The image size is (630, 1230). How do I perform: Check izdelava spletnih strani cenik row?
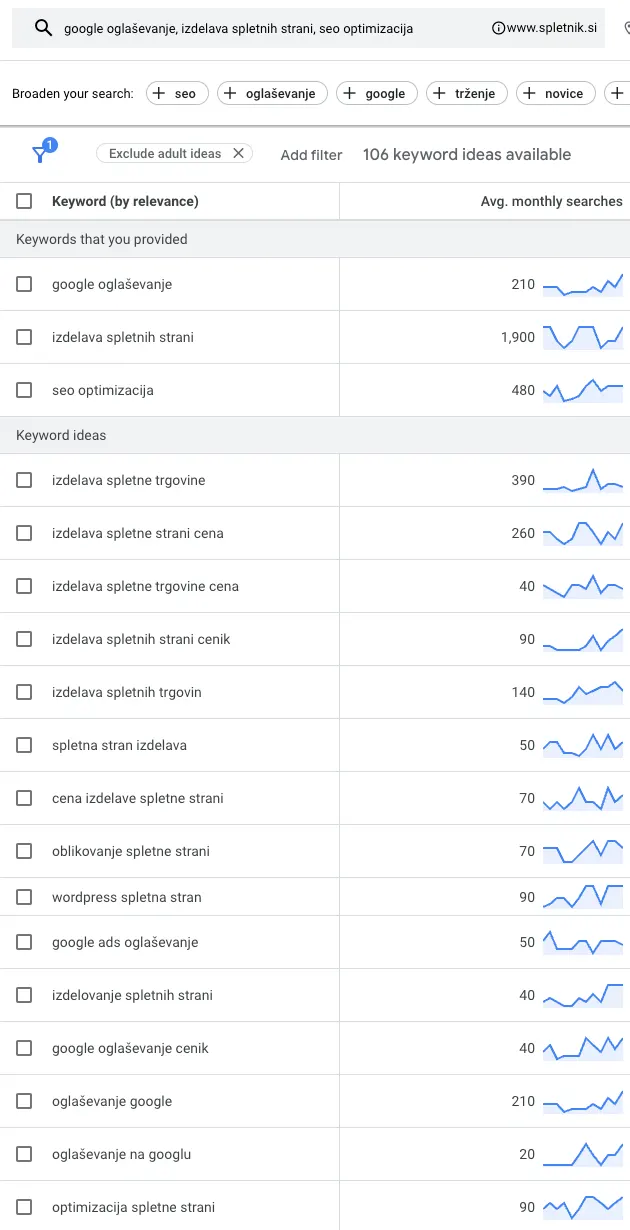[24, 639]
